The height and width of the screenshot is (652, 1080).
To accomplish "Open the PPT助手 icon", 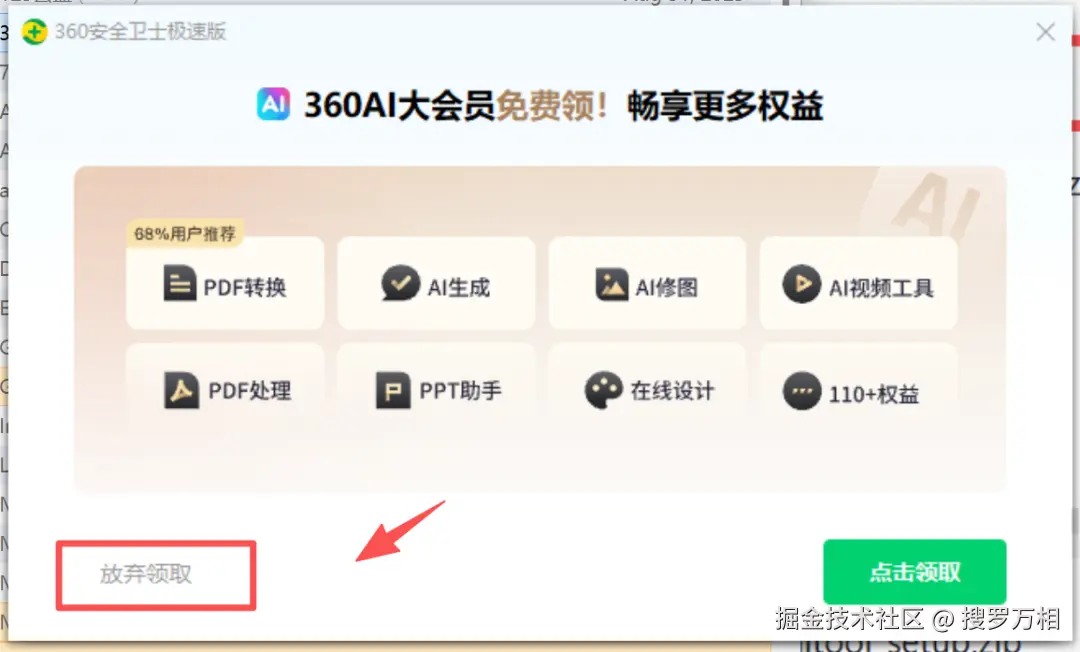I will pos(393,390).
